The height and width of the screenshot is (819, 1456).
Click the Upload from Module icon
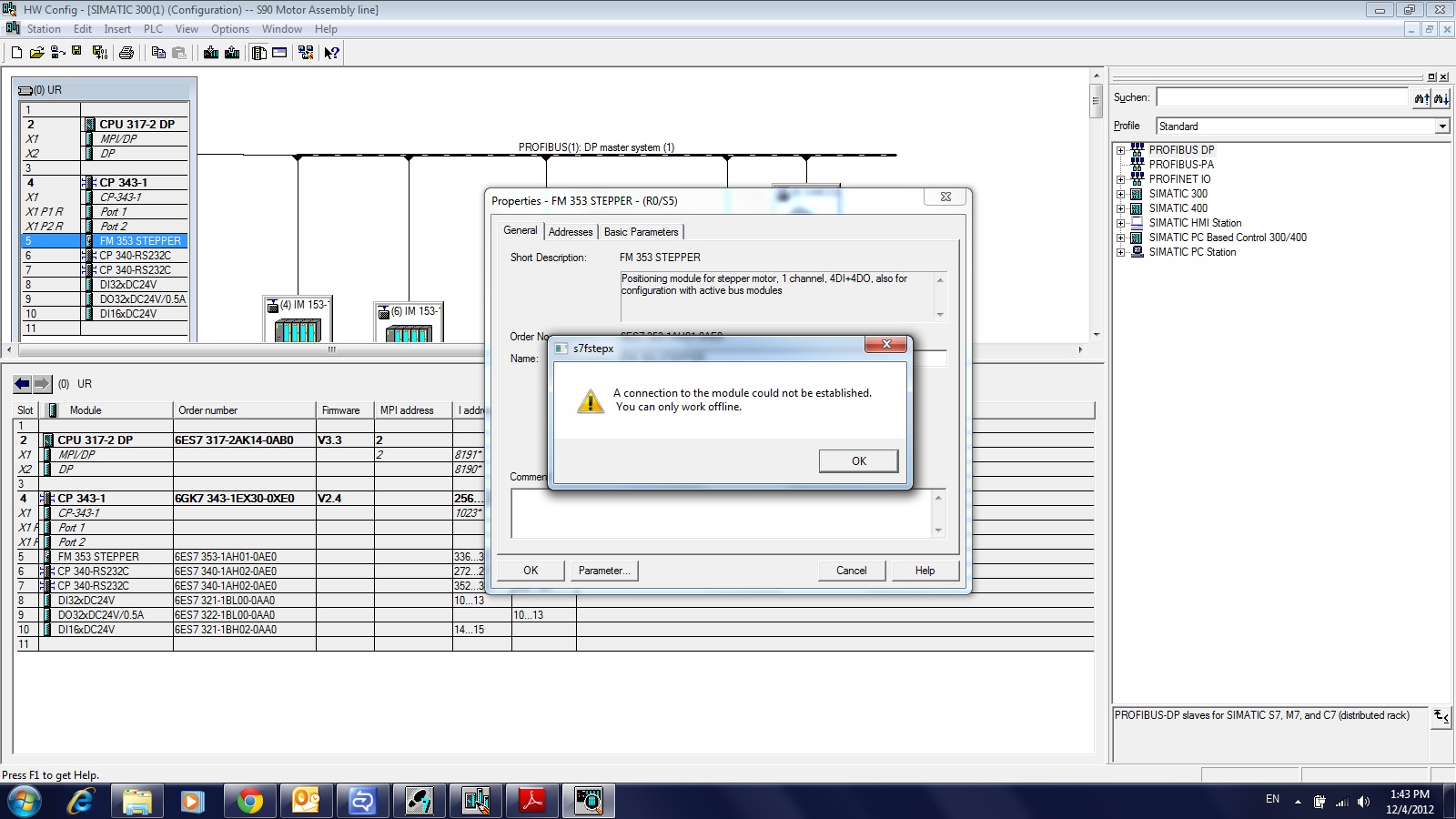(232, 53)
